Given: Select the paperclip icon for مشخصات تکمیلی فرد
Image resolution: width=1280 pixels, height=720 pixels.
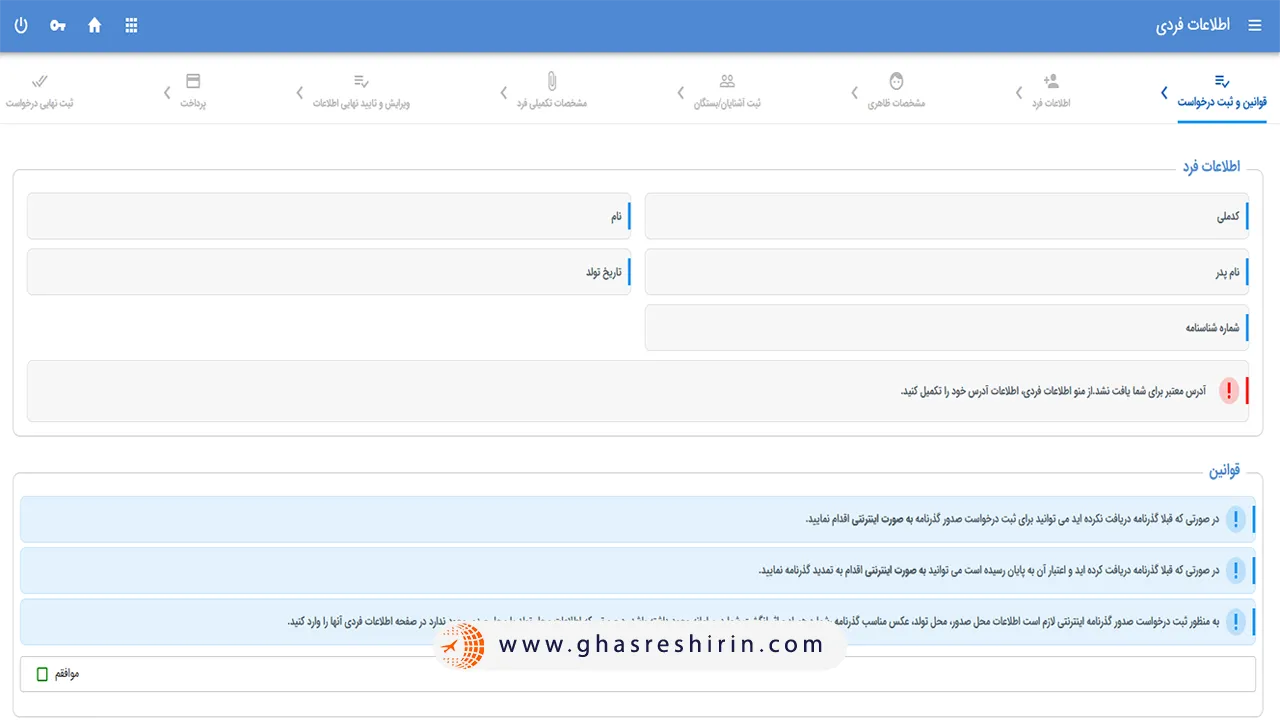Looking at the screenshot, I should (549, 81).
